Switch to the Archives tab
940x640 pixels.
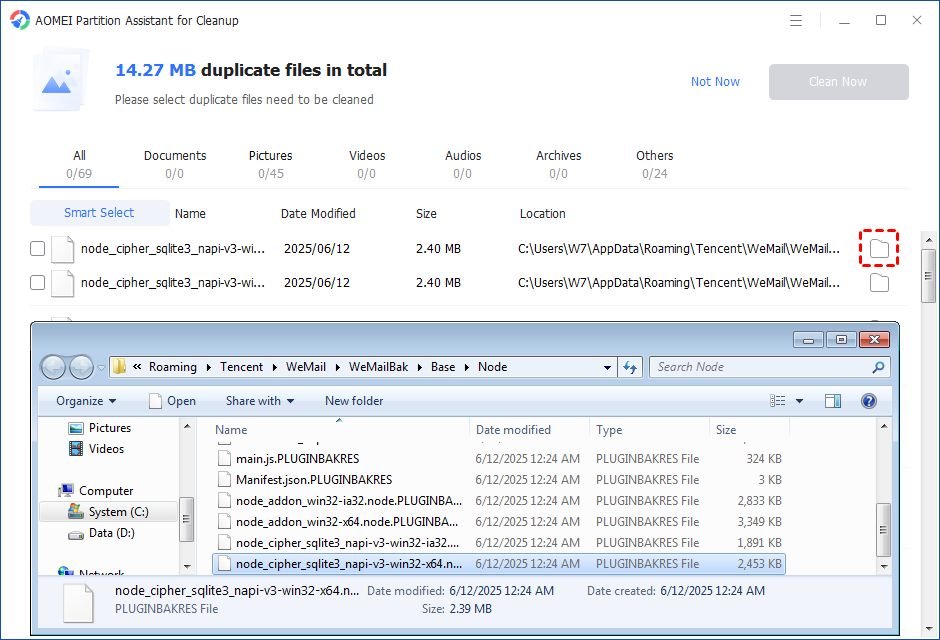tap(558, 164)
